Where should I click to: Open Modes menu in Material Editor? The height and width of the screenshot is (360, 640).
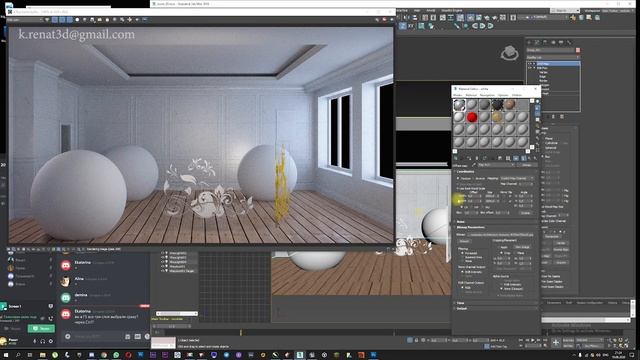click(x=458, y=95)
